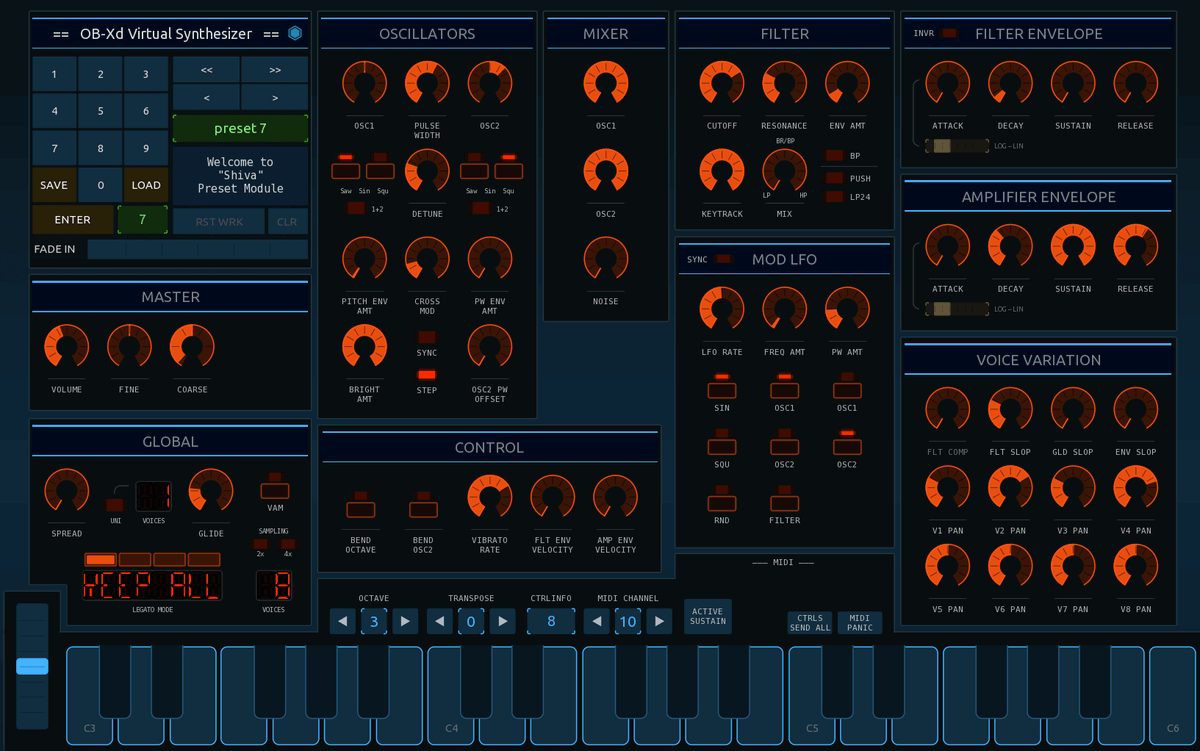Click the Vibrato Rate knob
This screenshot has height=751, width=1200.
pyautogui.click(x=490, y=497)
